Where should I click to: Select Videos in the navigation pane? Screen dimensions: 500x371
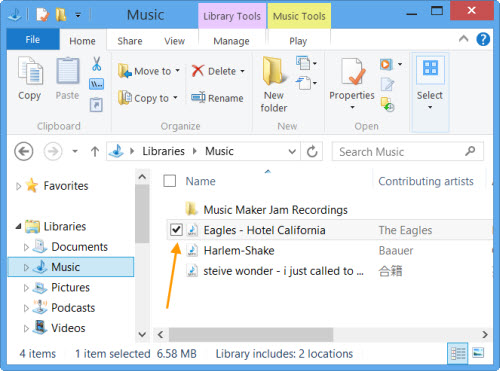tap(68, 328)
